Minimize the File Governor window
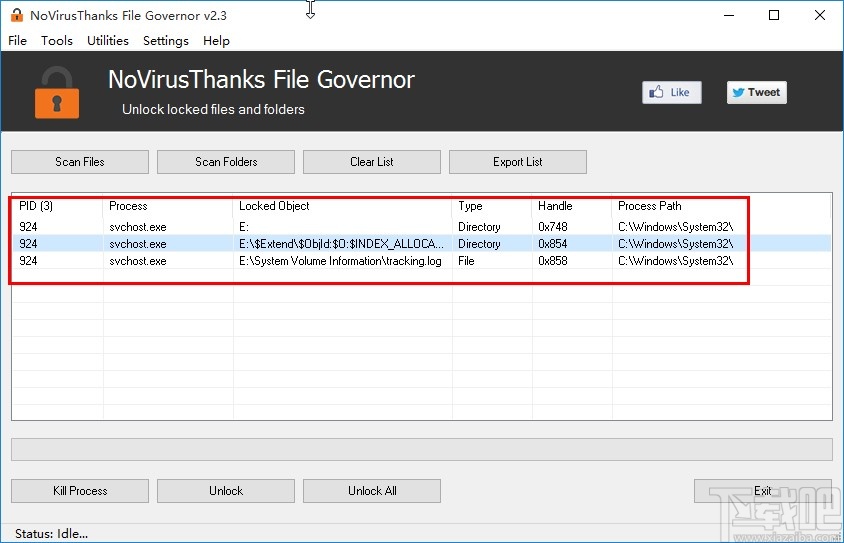The image size is (844, 543). [729, 15]
